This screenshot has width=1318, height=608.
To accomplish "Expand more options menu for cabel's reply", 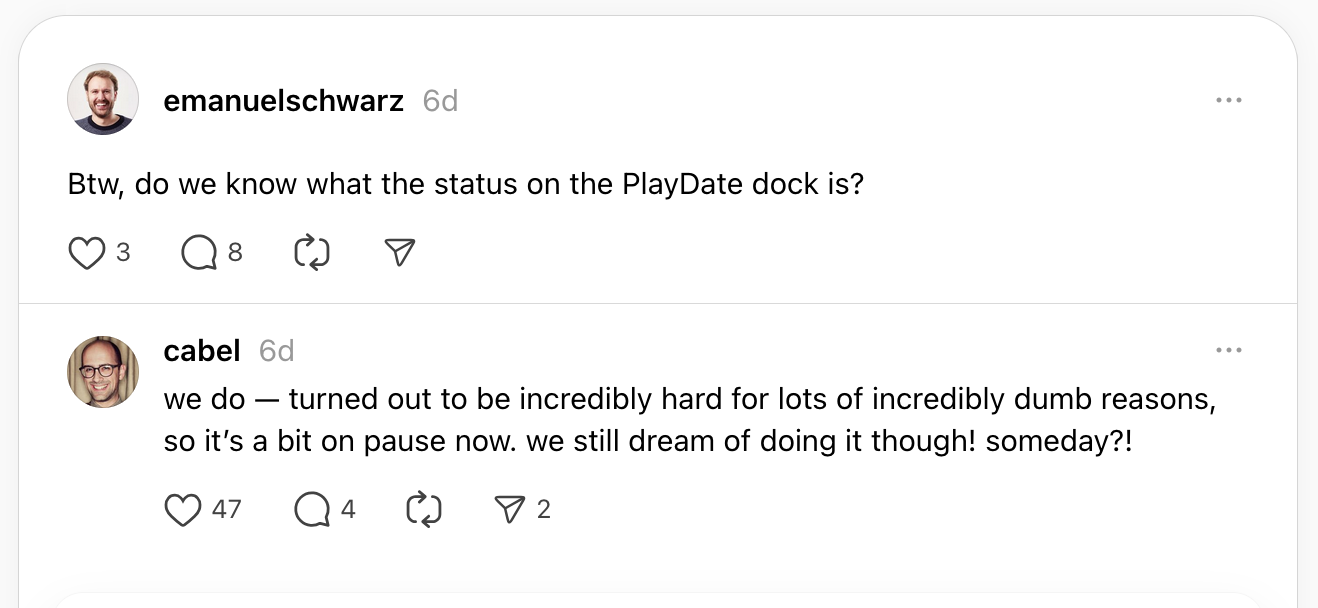I will [x=1228, y=350].
